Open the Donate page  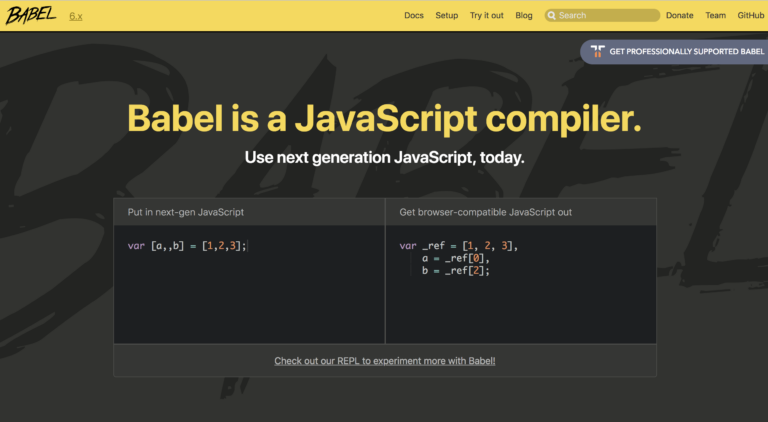coord(679,16)
